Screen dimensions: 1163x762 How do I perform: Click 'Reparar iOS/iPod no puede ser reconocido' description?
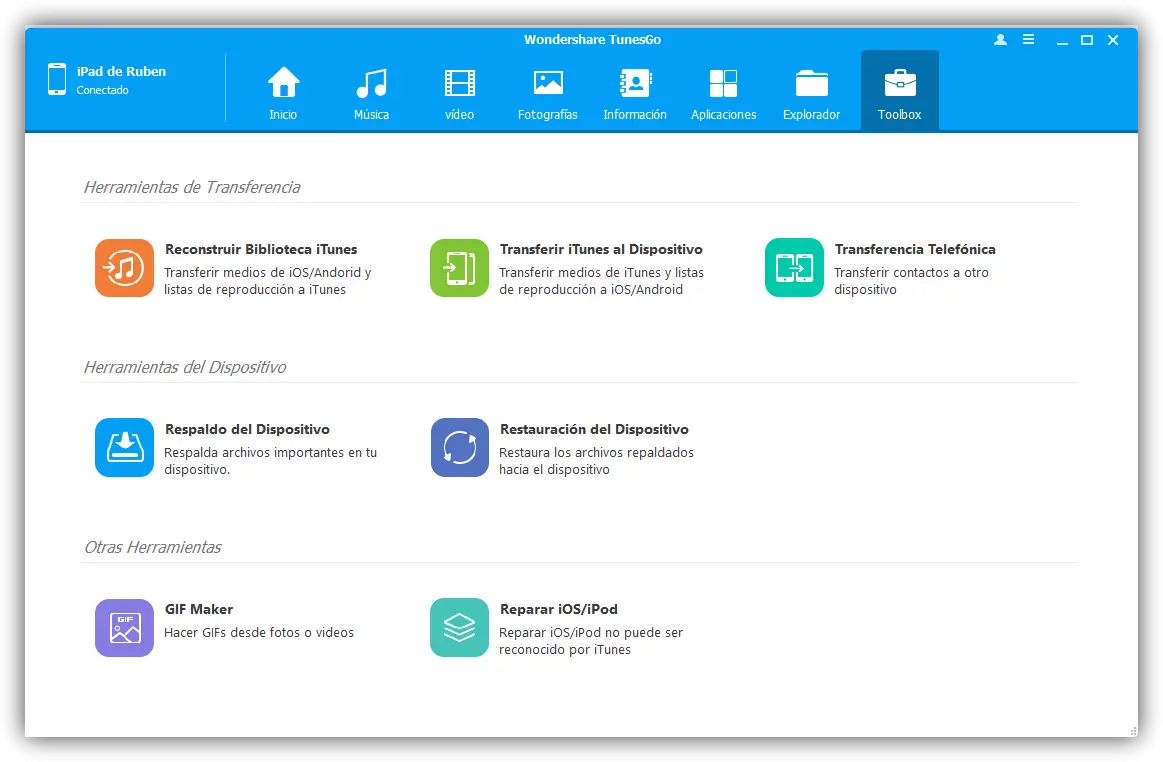coord(590,641)
